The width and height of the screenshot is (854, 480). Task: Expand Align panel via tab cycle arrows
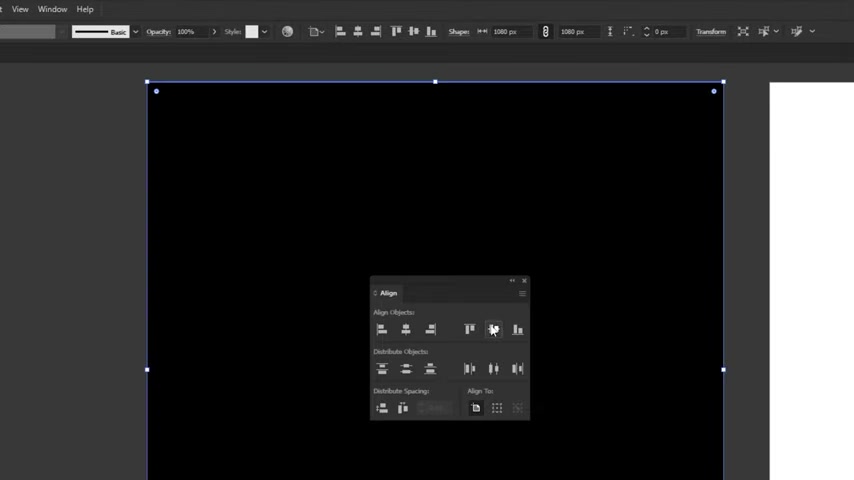375,293
